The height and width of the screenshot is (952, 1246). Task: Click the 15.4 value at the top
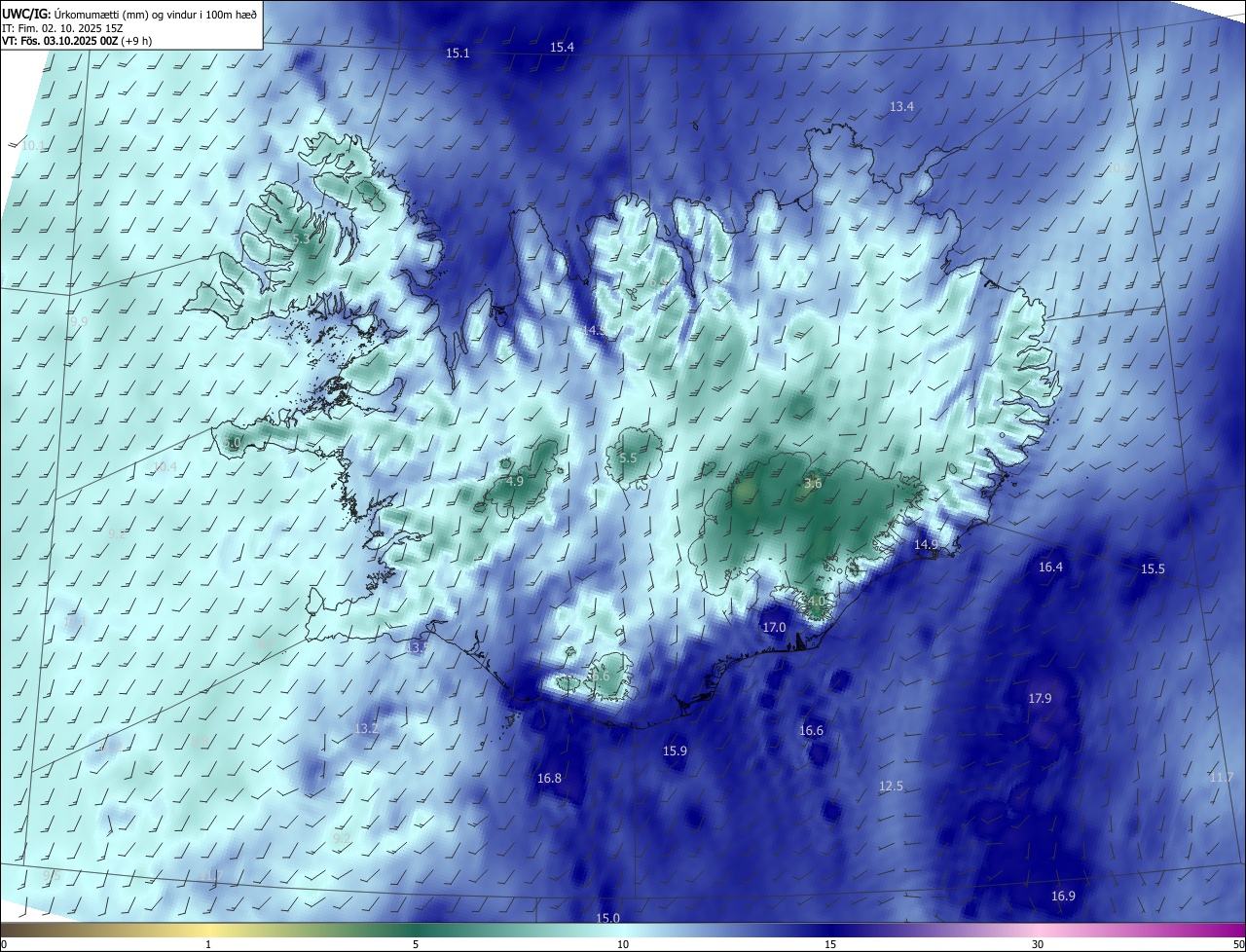562,48
